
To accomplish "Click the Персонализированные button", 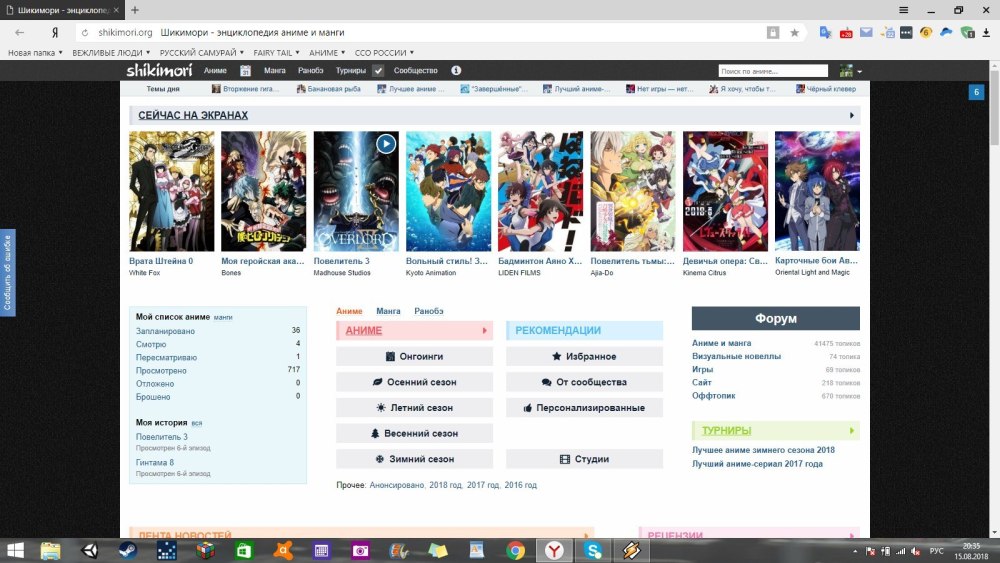I will (x=584, y=407).
